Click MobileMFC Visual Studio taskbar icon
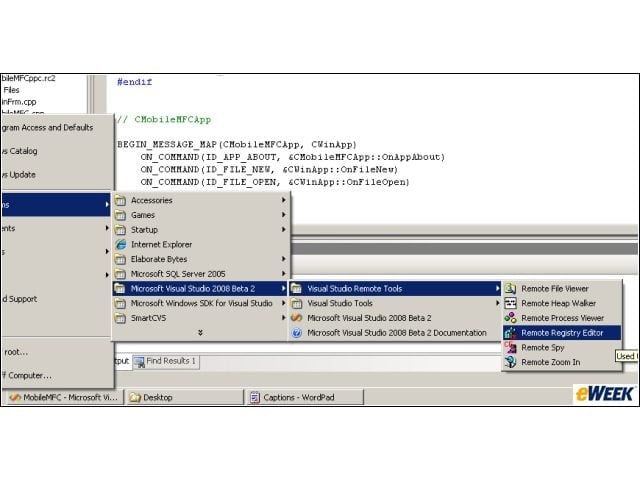Screen dimensions: 640x480 click(15, 397)
